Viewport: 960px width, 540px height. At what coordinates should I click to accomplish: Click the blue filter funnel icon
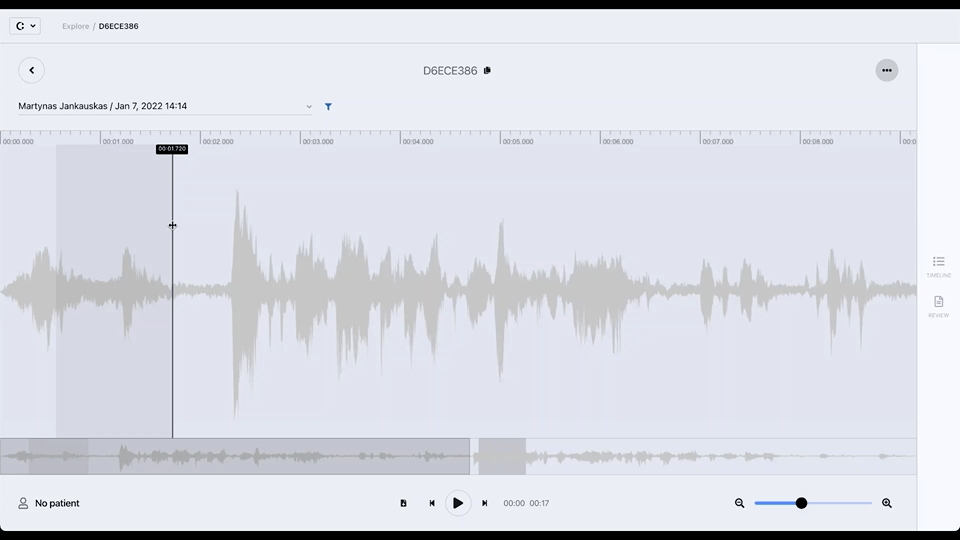[x=328, y=107]
